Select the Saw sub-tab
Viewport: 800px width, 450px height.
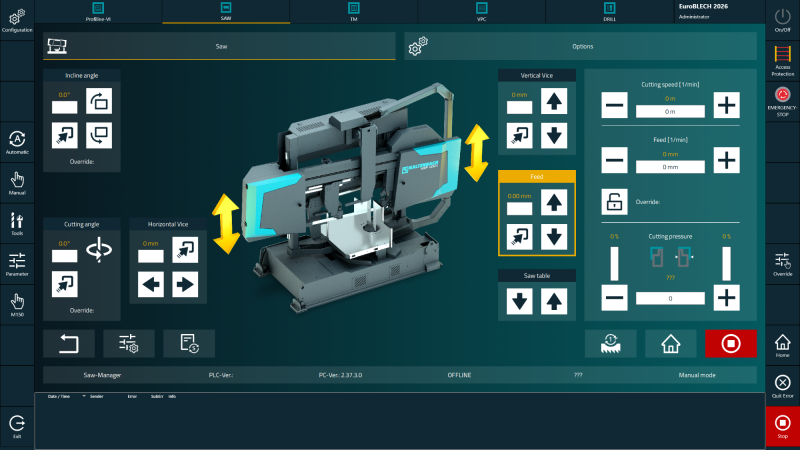tap(219, 46)
